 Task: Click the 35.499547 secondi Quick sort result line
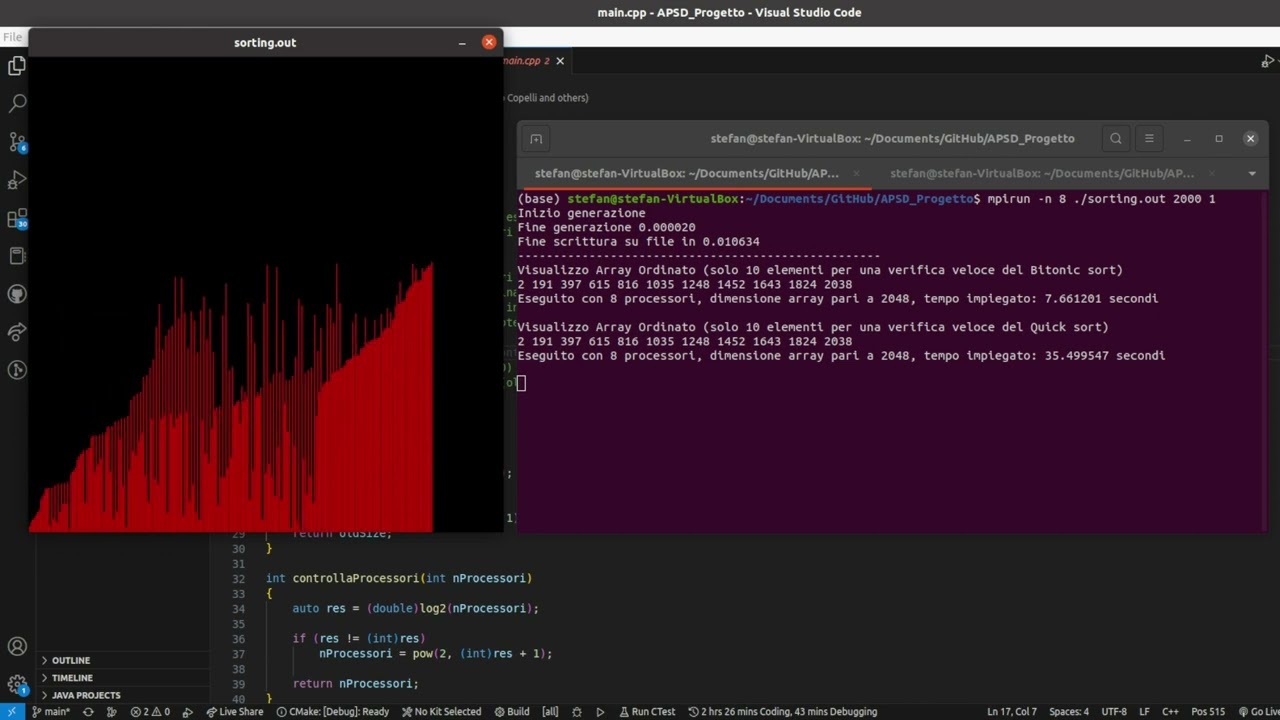pyautogui.click(x=841, y=355)
